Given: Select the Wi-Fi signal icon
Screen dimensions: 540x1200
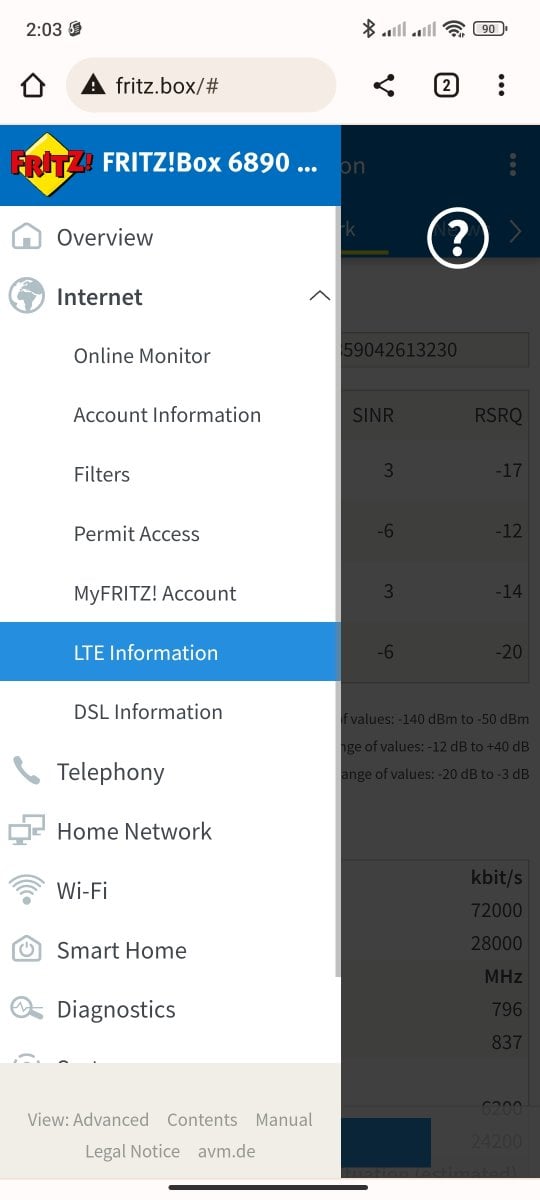Looking at the screenshot, I should coord(26,889).
